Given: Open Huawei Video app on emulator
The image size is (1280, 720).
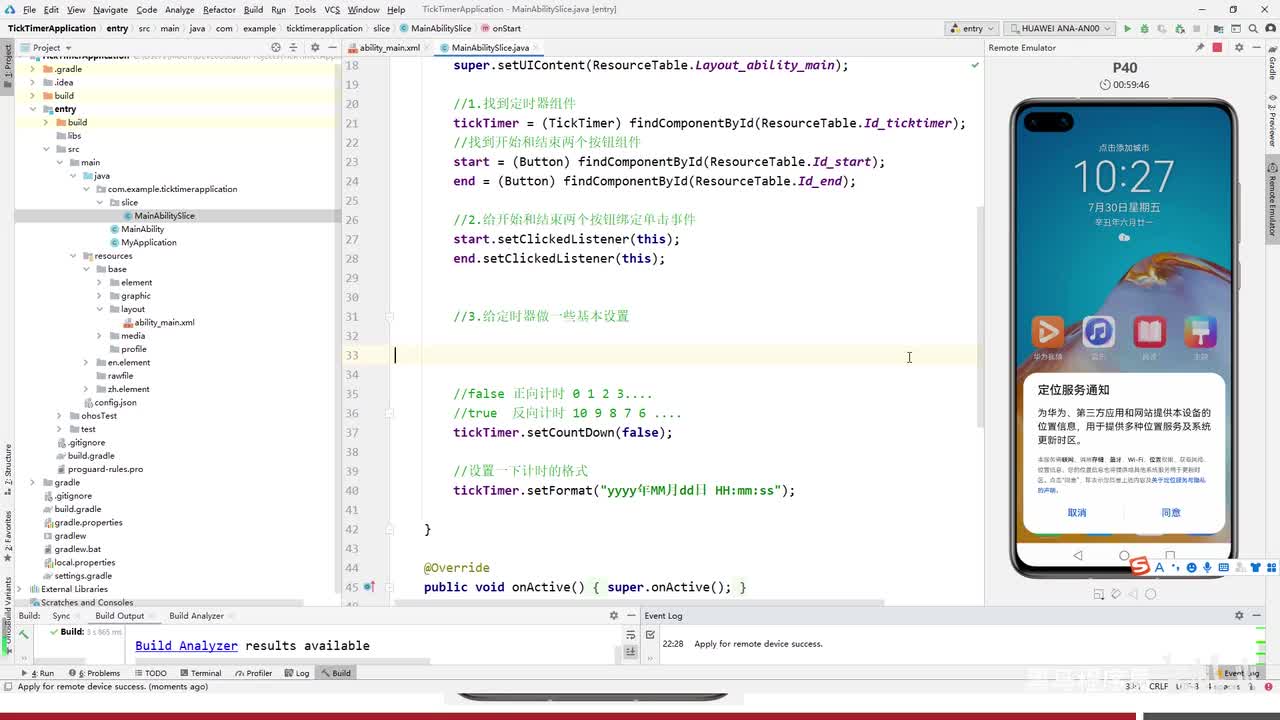Looking at the screenshot, I should [1048, 332].
